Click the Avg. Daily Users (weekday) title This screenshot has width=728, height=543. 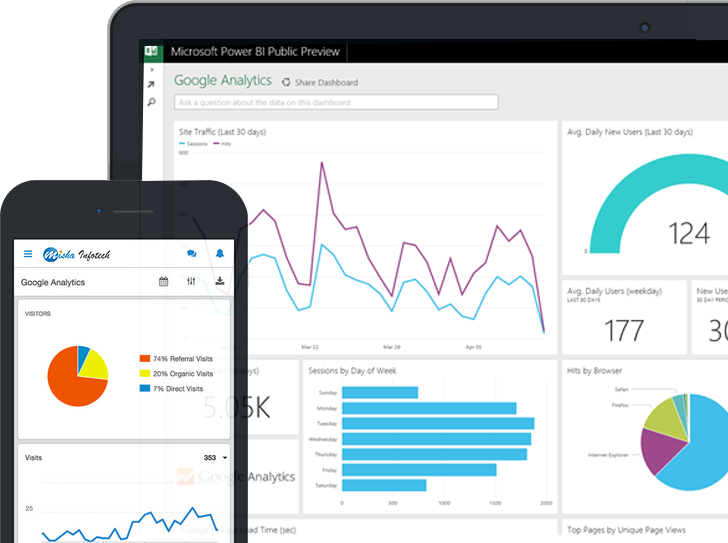tap(615, 291)
